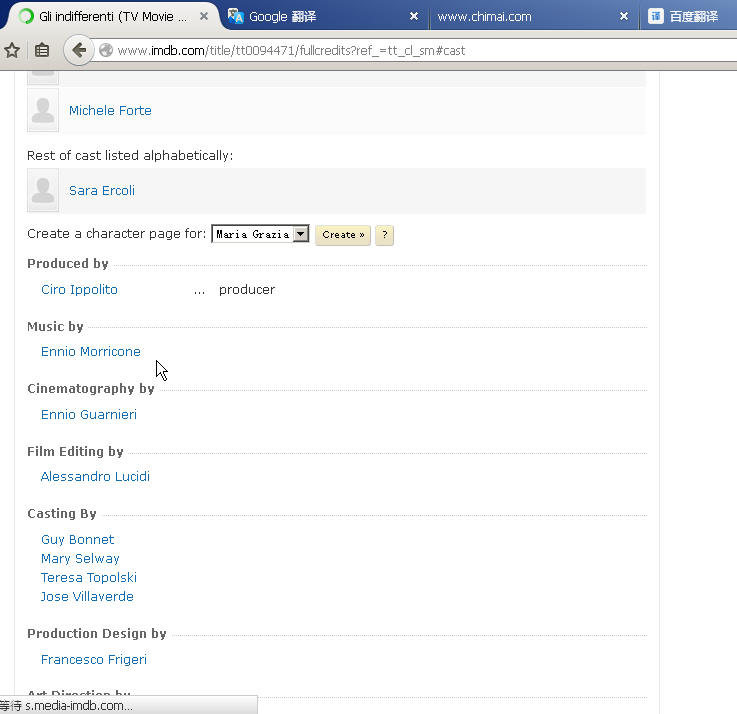Click the 'Film Editing by' heading

(75, 451)
